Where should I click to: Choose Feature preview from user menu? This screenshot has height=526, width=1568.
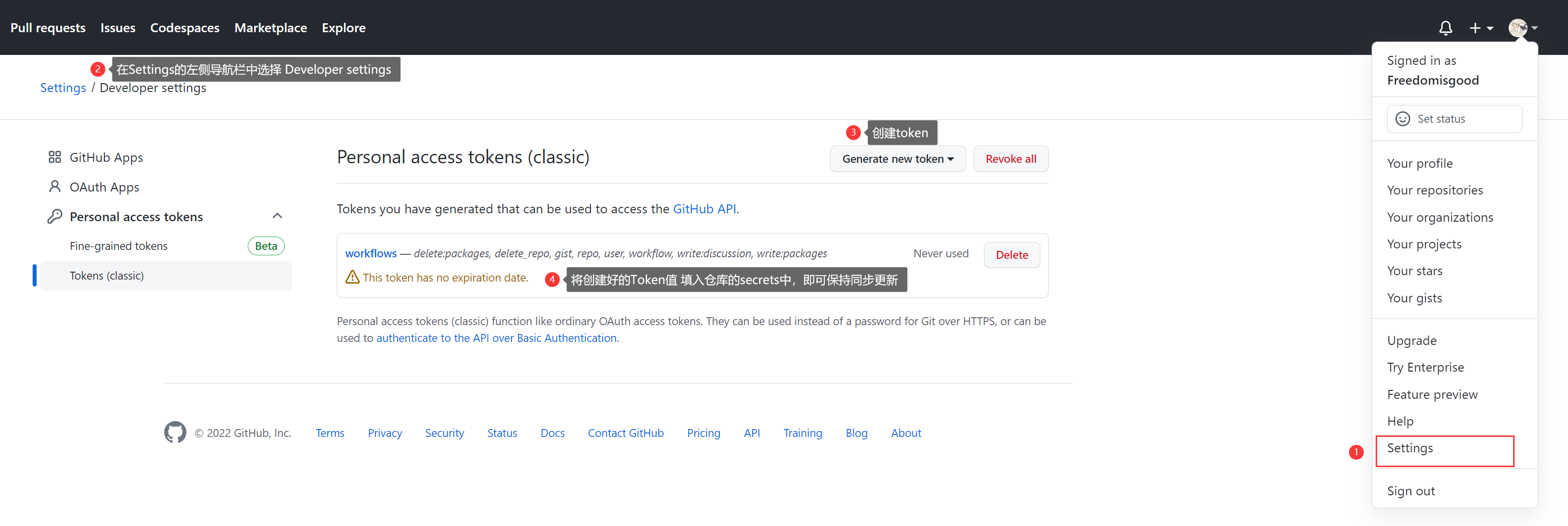point(1432,394)
